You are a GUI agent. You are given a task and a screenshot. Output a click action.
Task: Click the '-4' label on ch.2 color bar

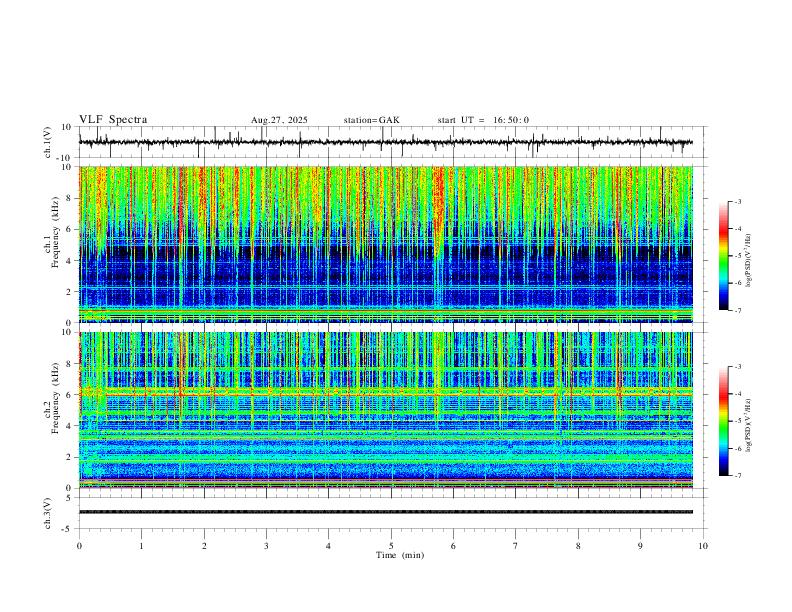point(738,394)
